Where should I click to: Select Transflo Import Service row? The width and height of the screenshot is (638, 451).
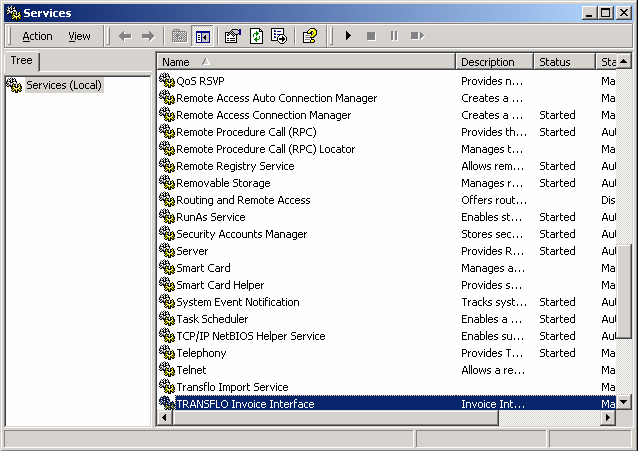click(x=387, y=387)
